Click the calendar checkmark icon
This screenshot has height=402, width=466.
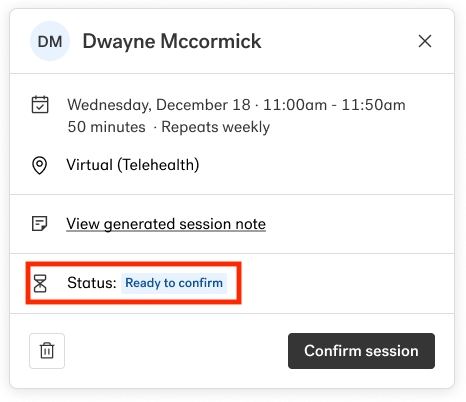click(40, 105)
